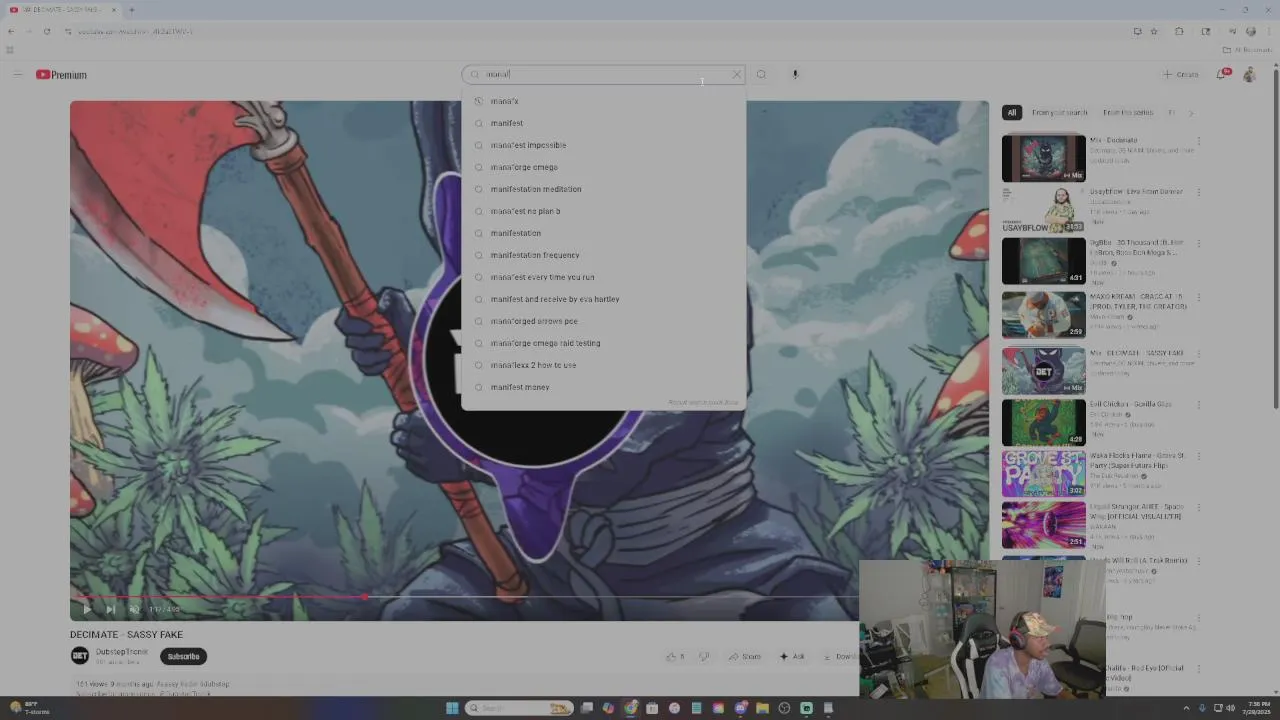Open the MAXO KREAM video thumbnail
The height and width of the screenshot is (720, 1280).
pos(1043,314)
